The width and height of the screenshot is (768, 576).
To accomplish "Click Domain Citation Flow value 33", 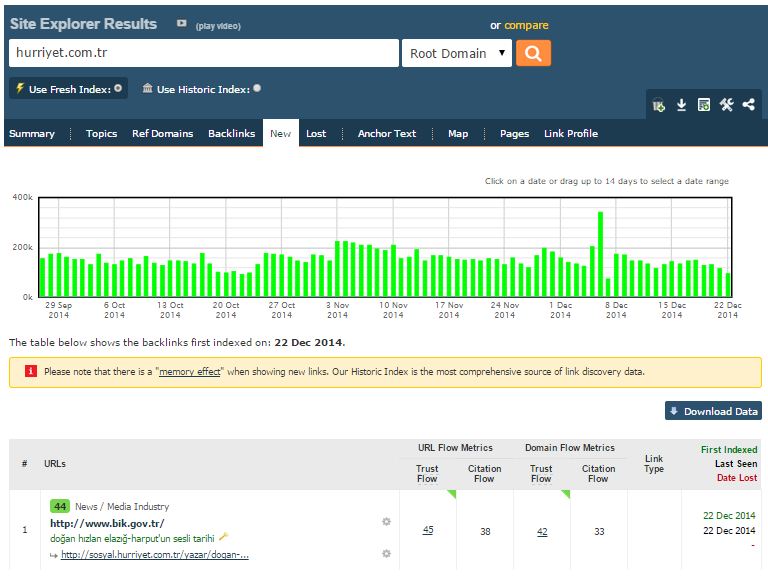I will pos(599,531).
